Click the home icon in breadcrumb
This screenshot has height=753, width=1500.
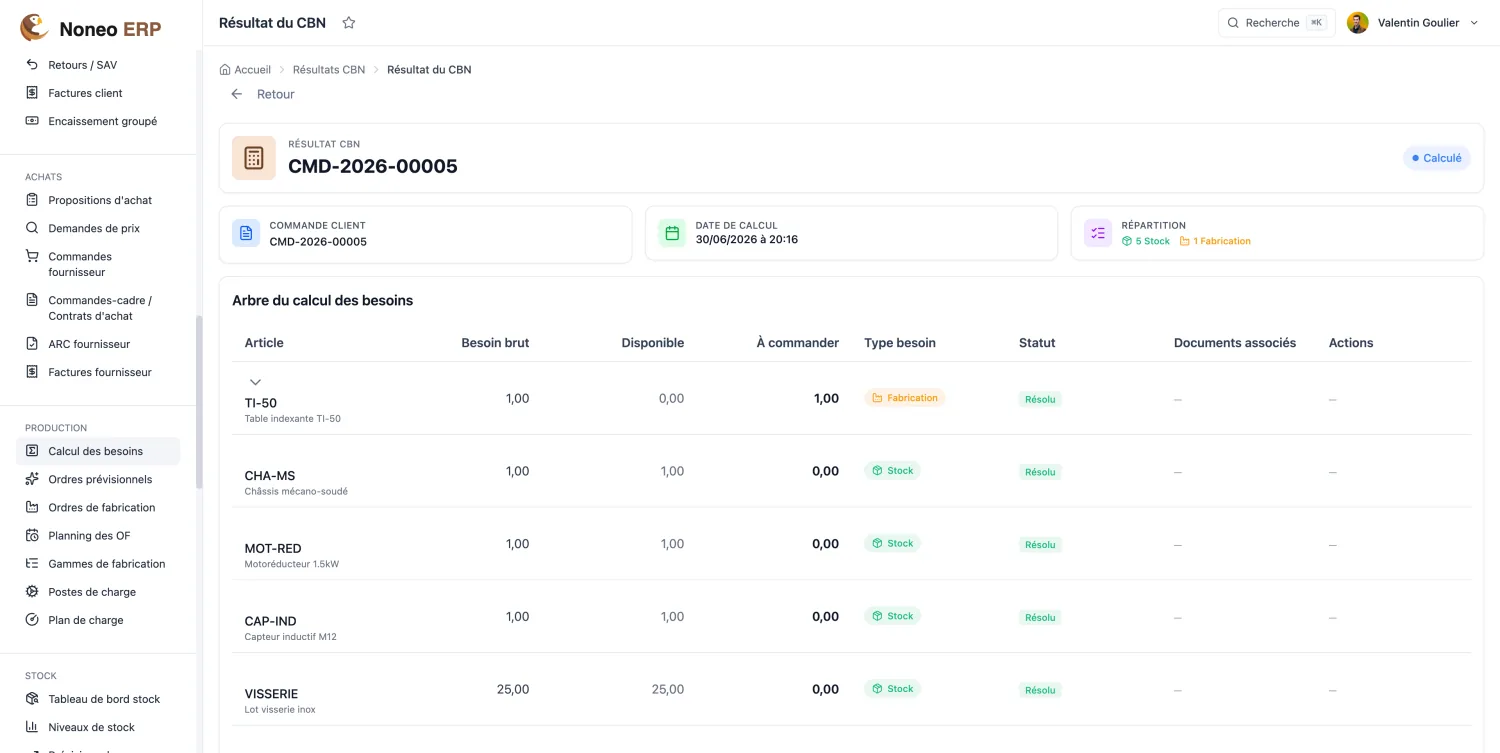coord(225,69)
